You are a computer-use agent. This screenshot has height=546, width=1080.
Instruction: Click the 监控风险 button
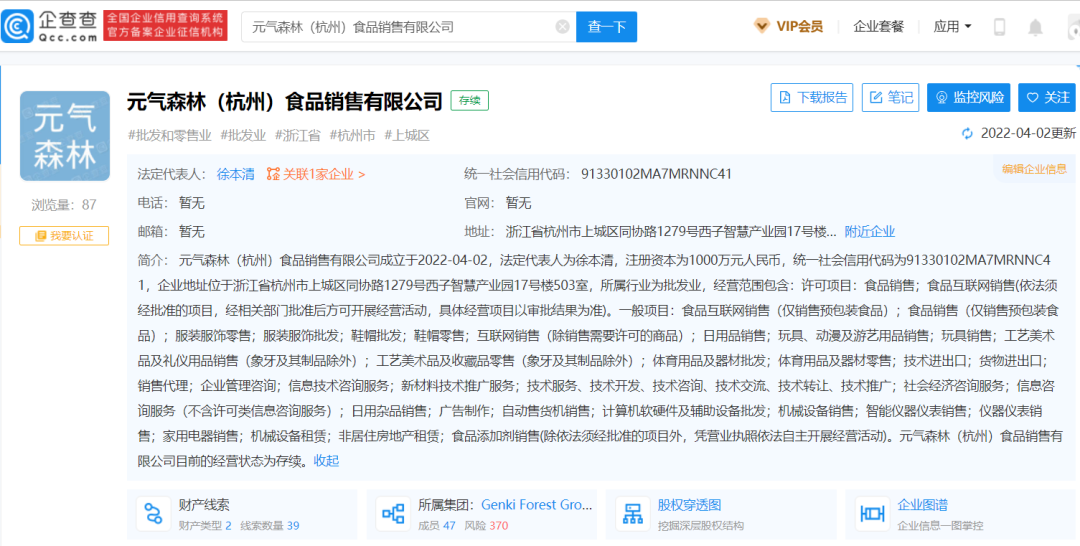(x=968, y=97)
